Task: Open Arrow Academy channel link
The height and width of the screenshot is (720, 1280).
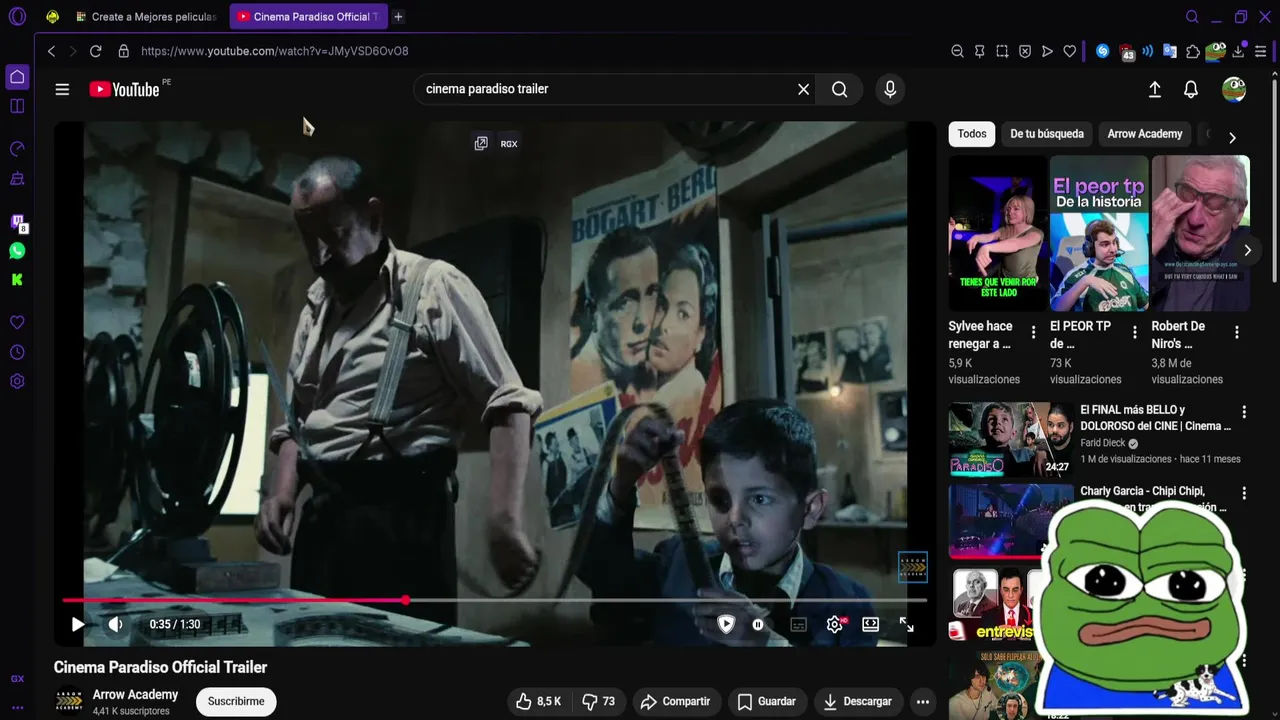Action: pyautogui.click(x=135, y=694)
